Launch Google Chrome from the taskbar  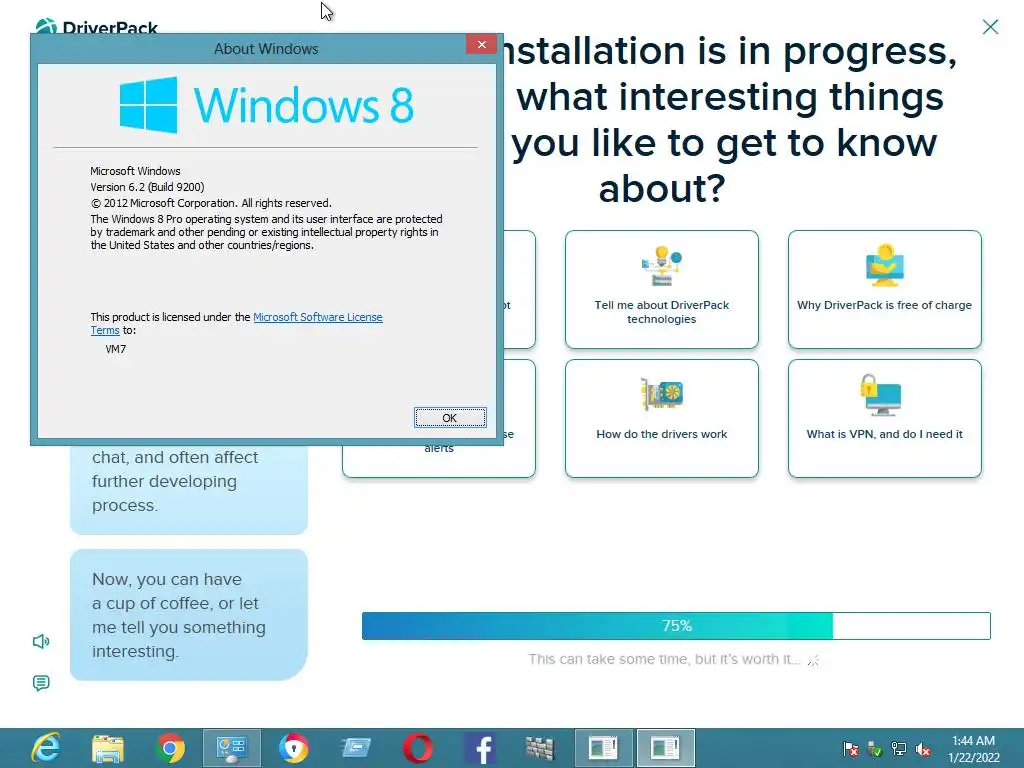pyautogui.click(x=170, y=748)
